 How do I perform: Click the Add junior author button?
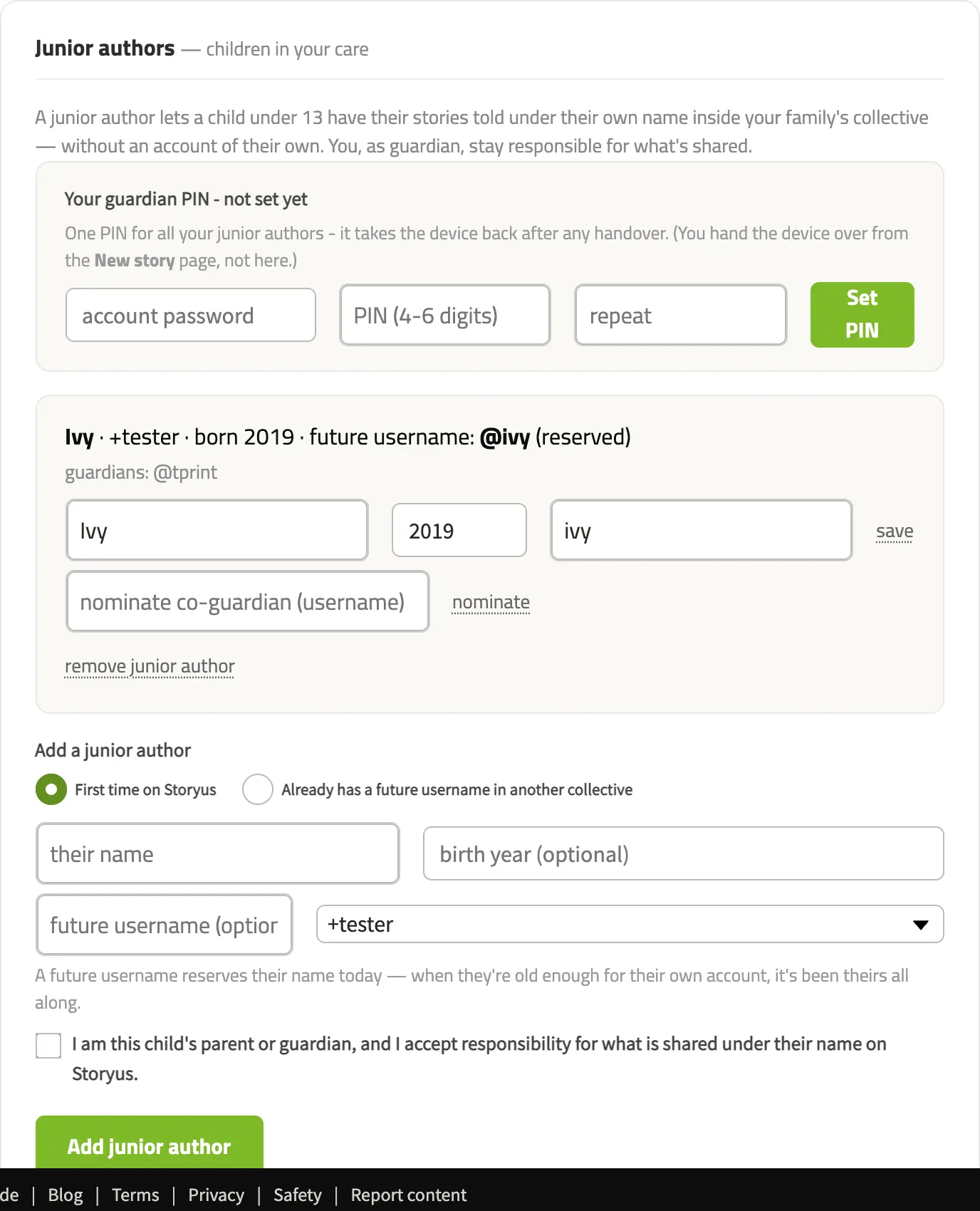click(x=150, y=1145)
